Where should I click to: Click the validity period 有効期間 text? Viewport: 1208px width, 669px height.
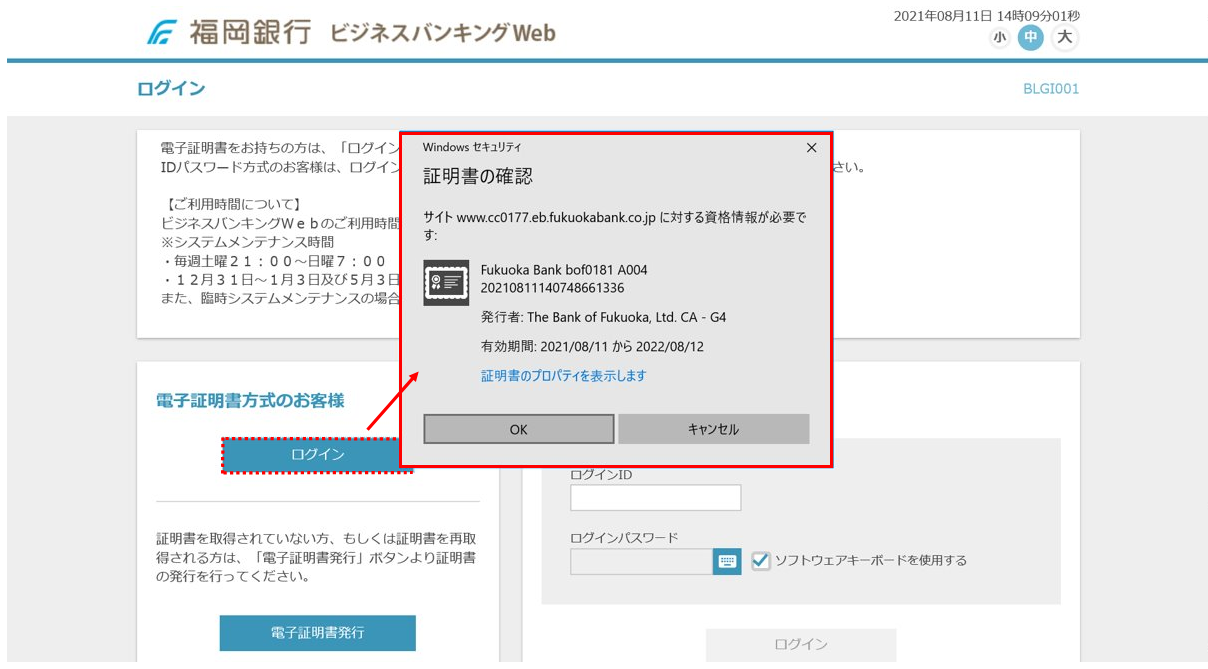593,347
